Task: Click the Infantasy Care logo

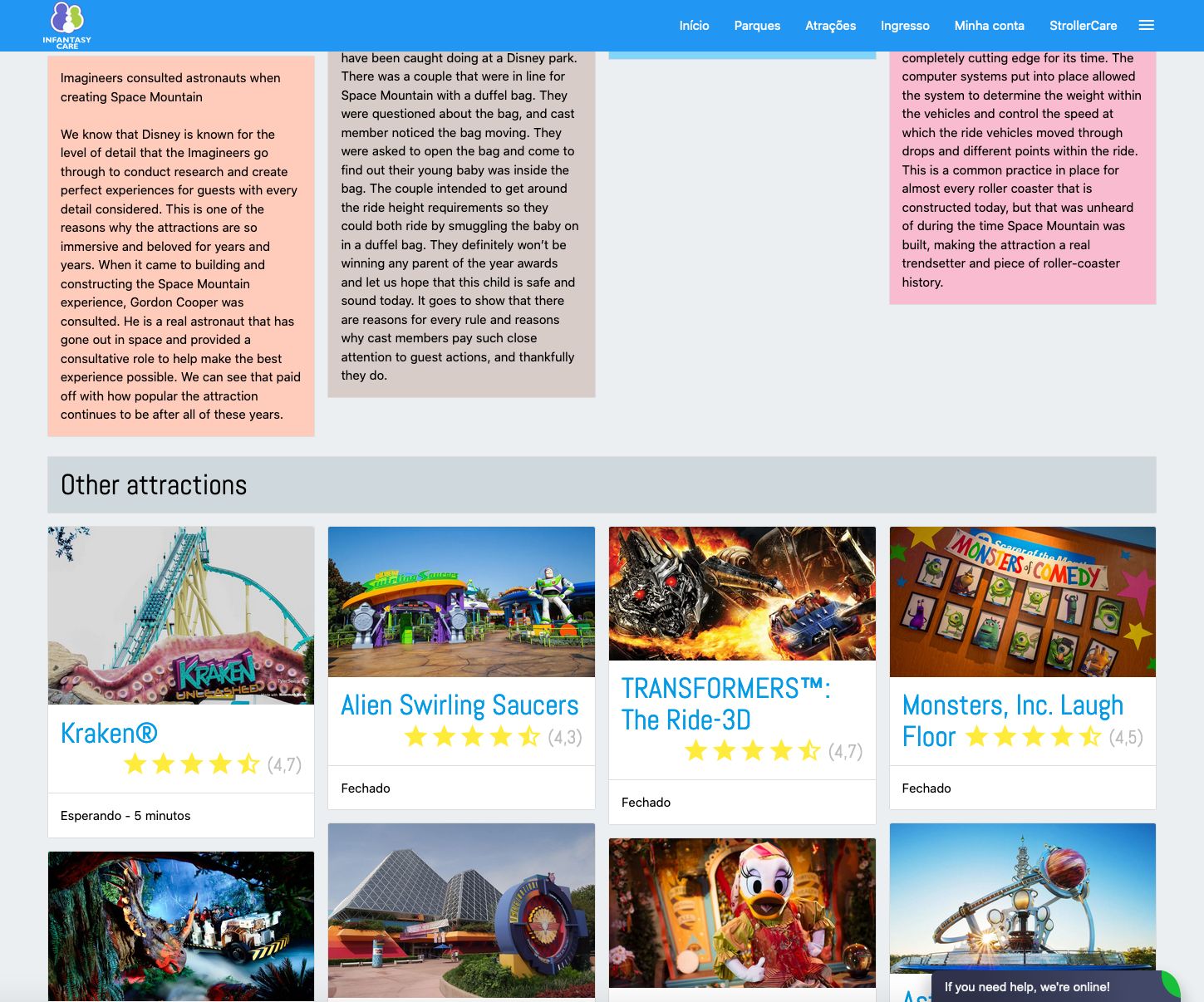Action: (x=66, y=25)
